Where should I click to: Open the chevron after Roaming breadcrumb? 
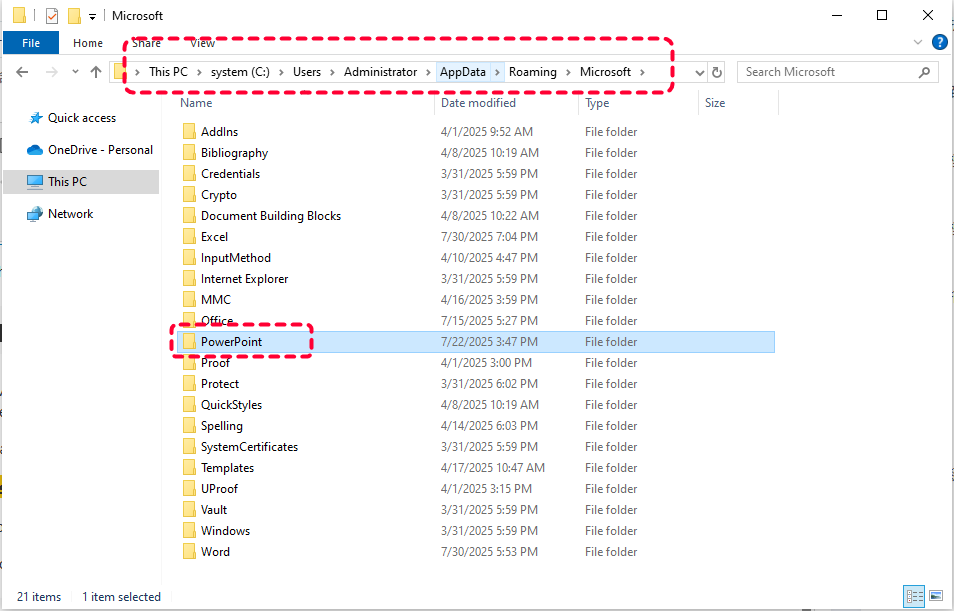(568, 72)
